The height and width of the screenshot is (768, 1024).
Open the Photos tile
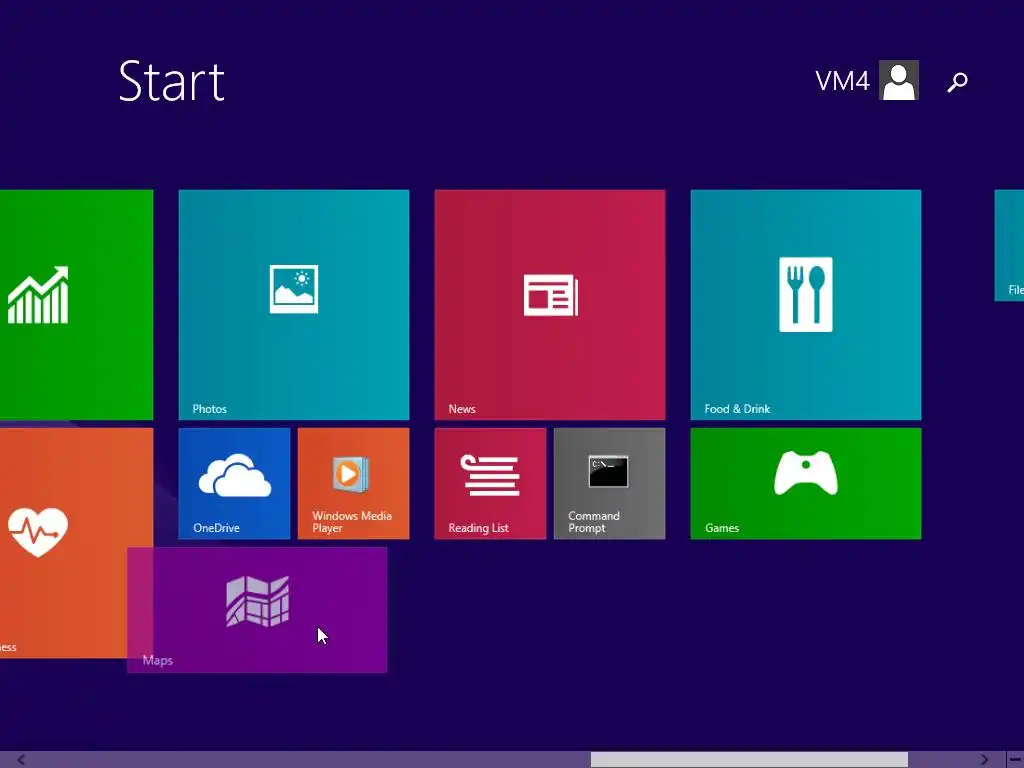[294, 304]
